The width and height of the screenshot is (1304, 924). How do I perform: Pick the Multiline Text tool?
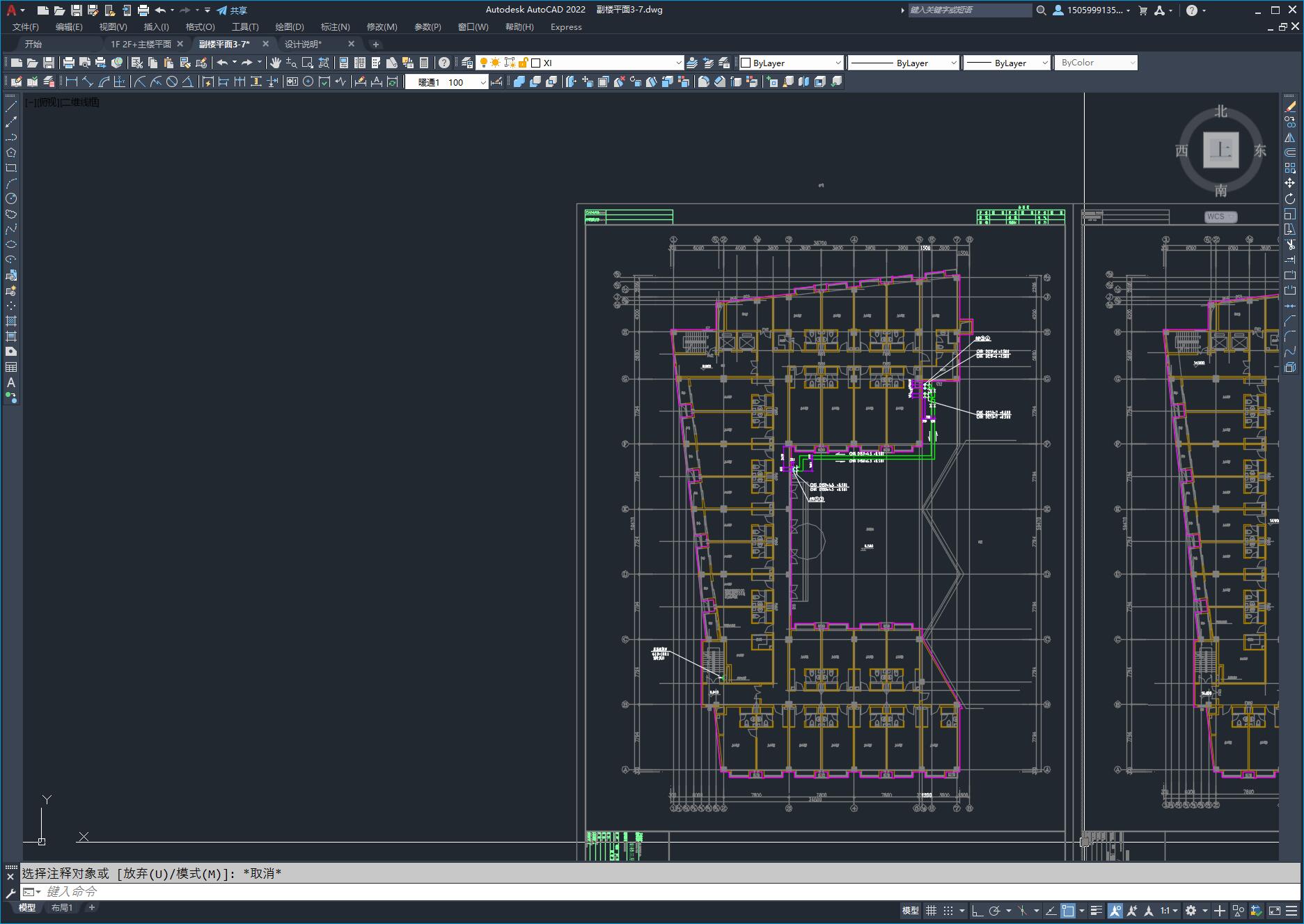click(x=11, y=382)
